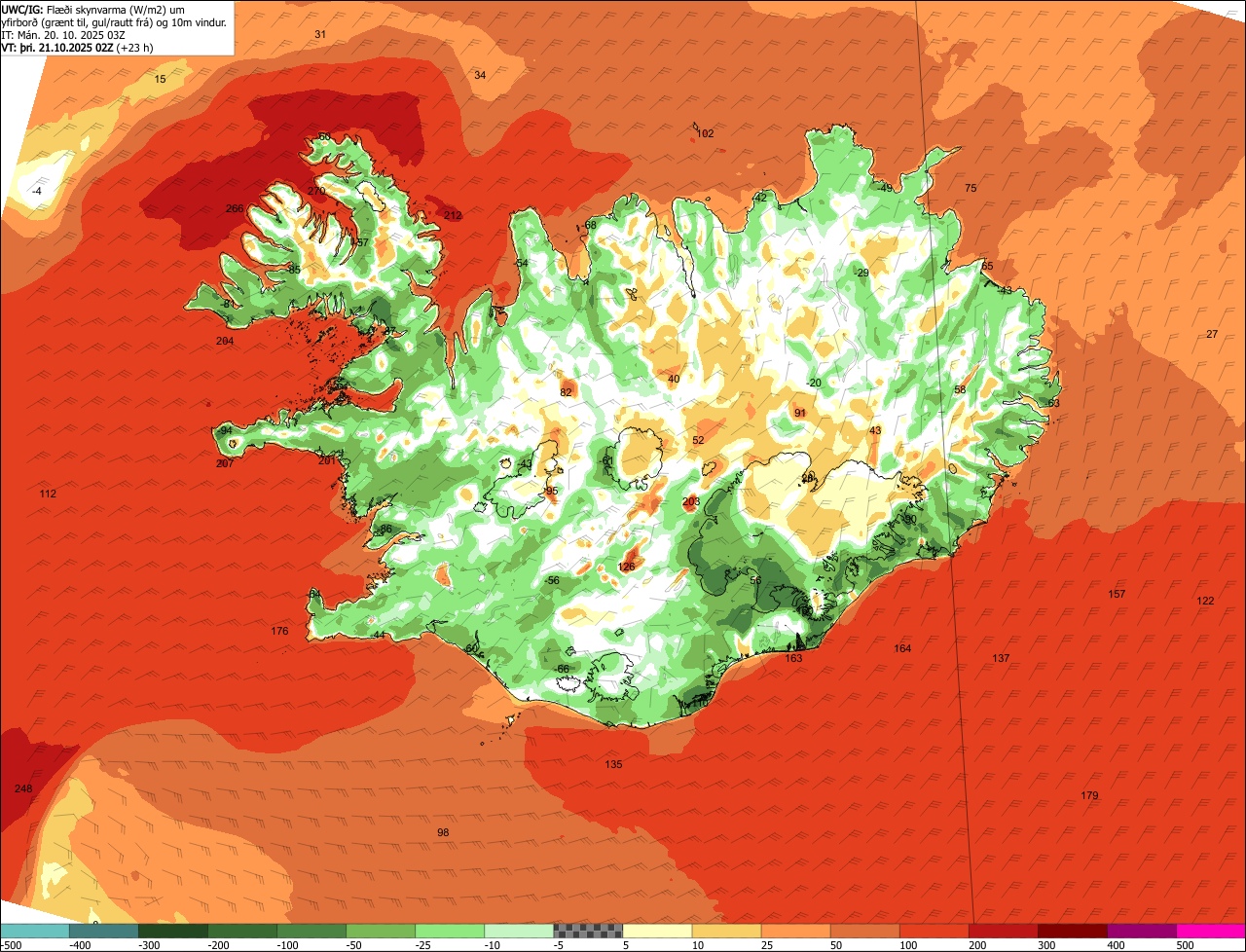Click the map value 98
The image size is (1246, 952).
(x=443, y=832)
